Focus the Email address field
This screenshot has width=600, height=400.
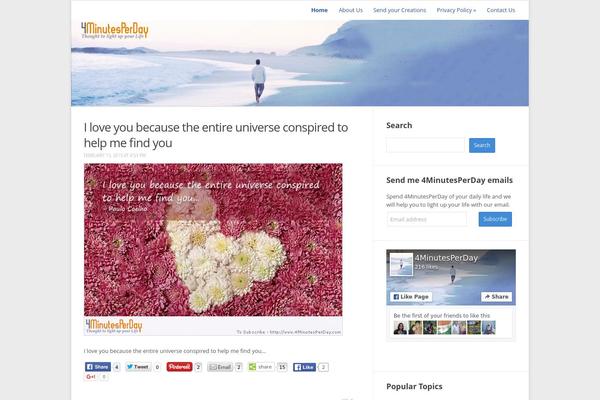point(427,219)
